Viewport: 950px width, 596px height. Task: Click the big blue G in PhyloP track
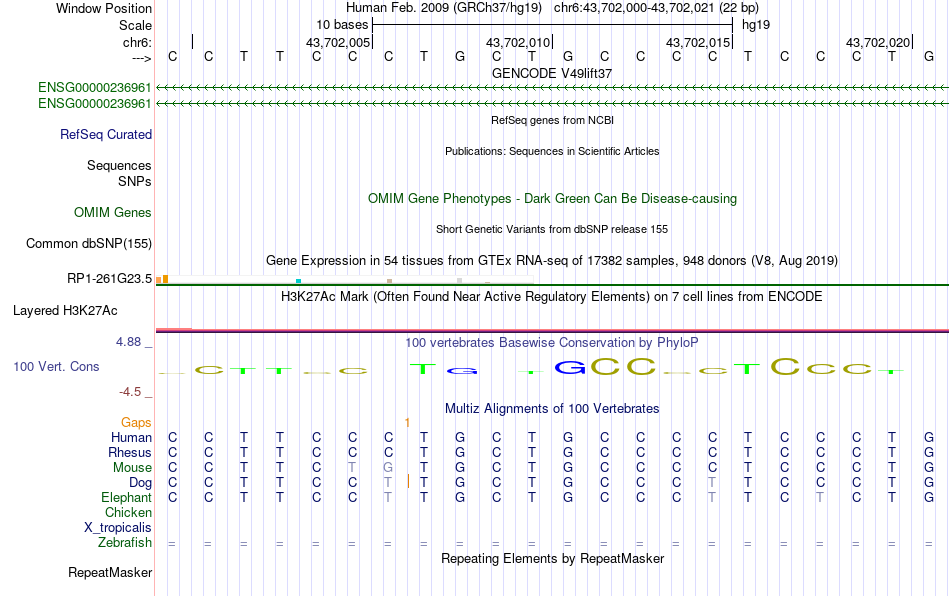(570, 367)
